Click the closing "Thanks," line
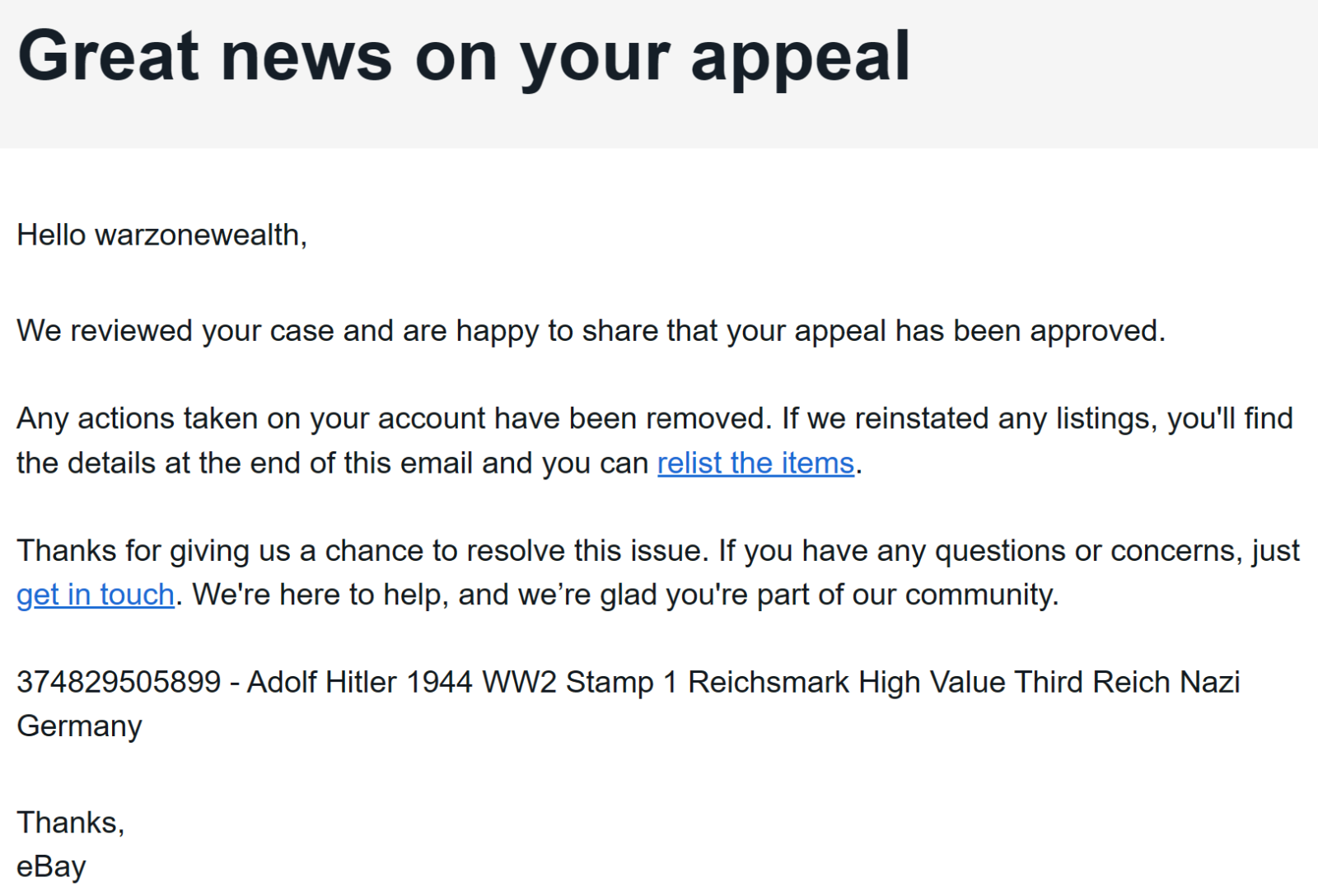1318x896 pixels. (70, 822)
